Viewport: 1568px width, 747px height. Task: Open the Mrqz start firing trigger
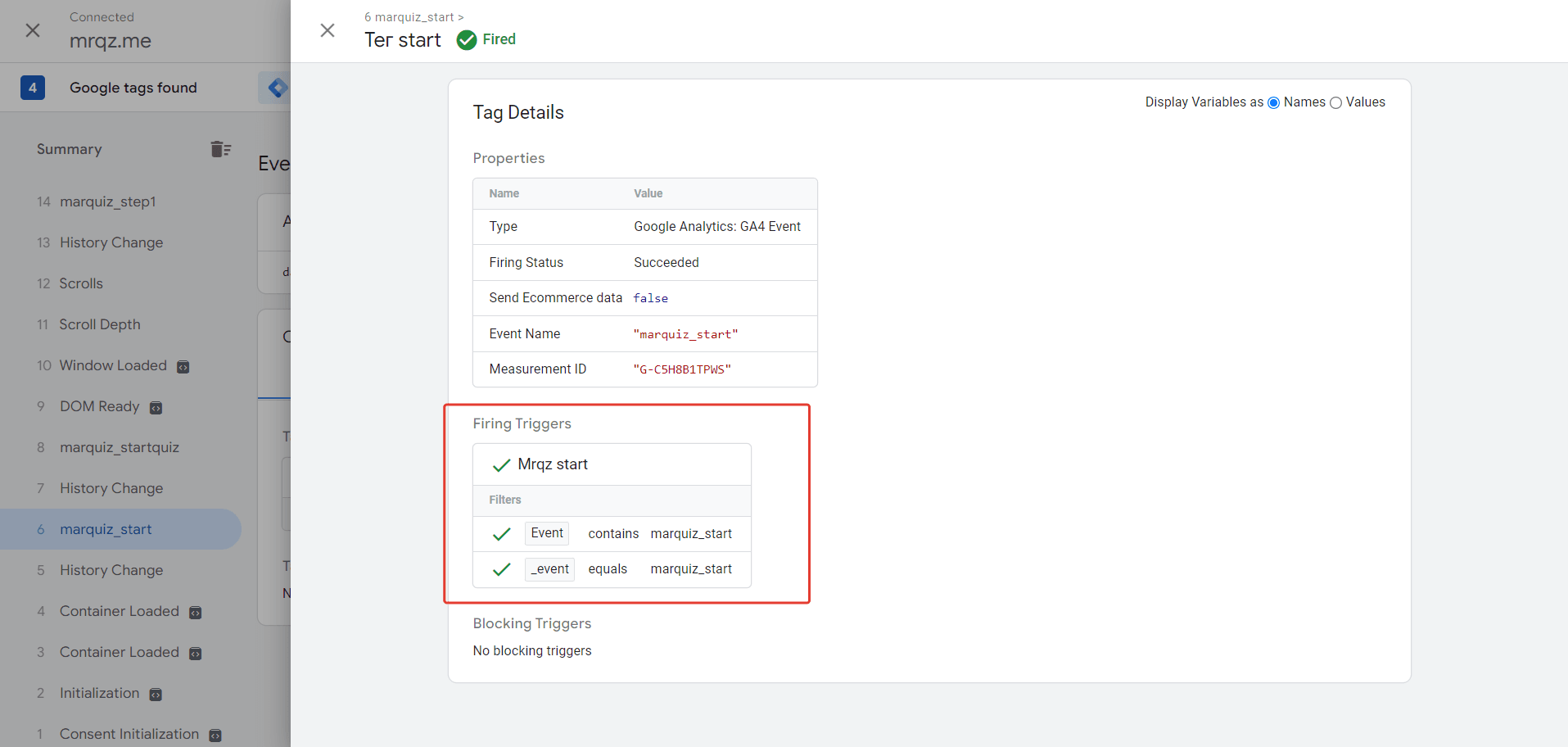553,464
